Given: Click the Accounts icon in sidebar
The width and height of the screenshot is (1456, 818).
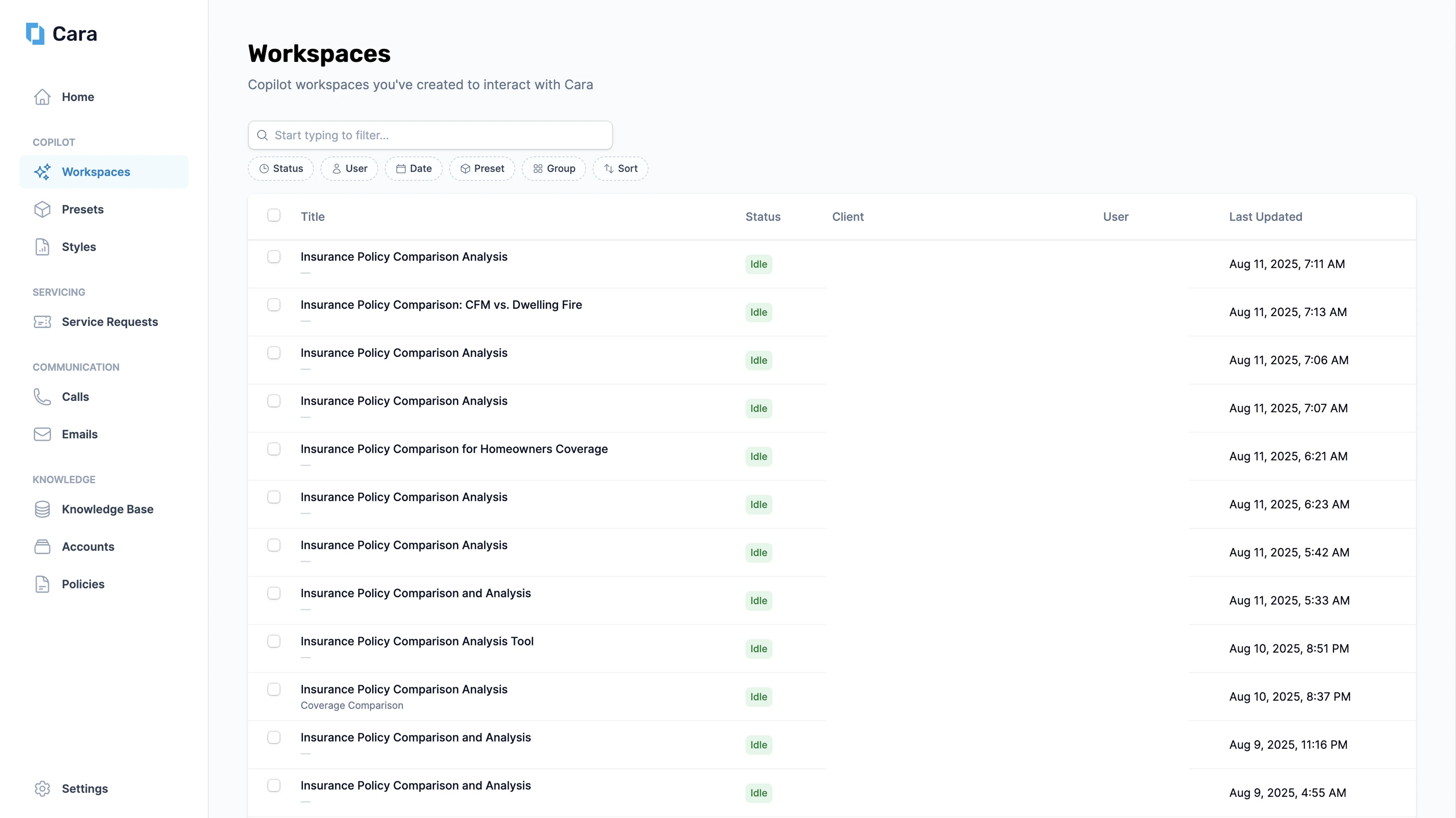Looking at the screenshot, I should 42,546.
